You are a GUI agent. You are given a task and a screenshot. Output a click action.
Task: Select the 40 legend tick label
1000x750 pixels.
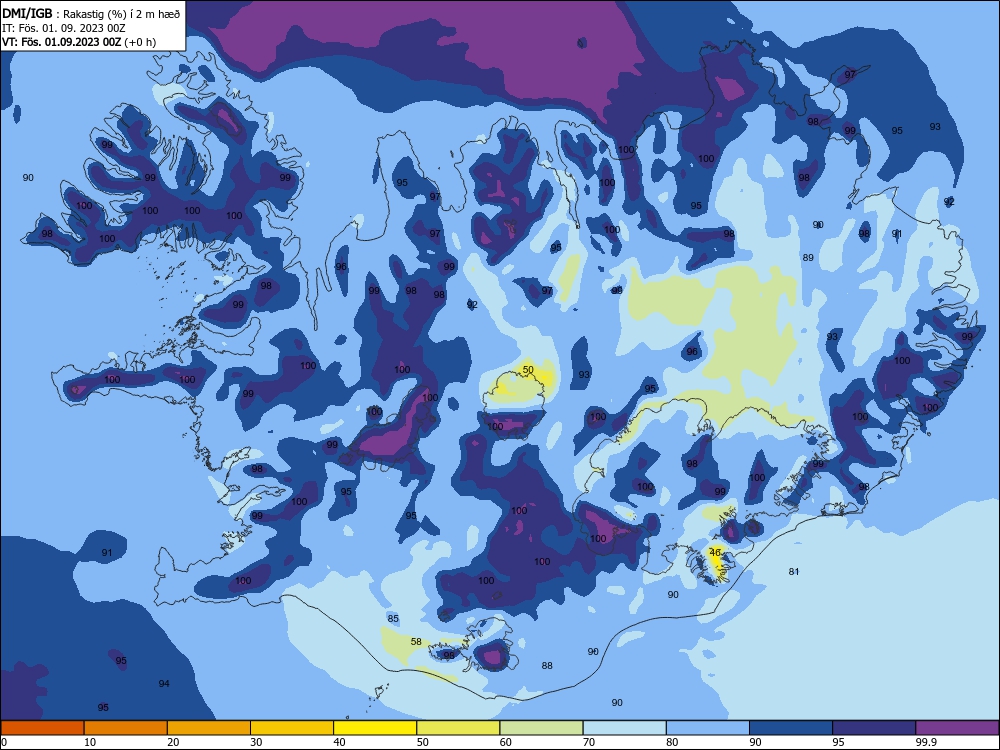(x=340, y=742)
